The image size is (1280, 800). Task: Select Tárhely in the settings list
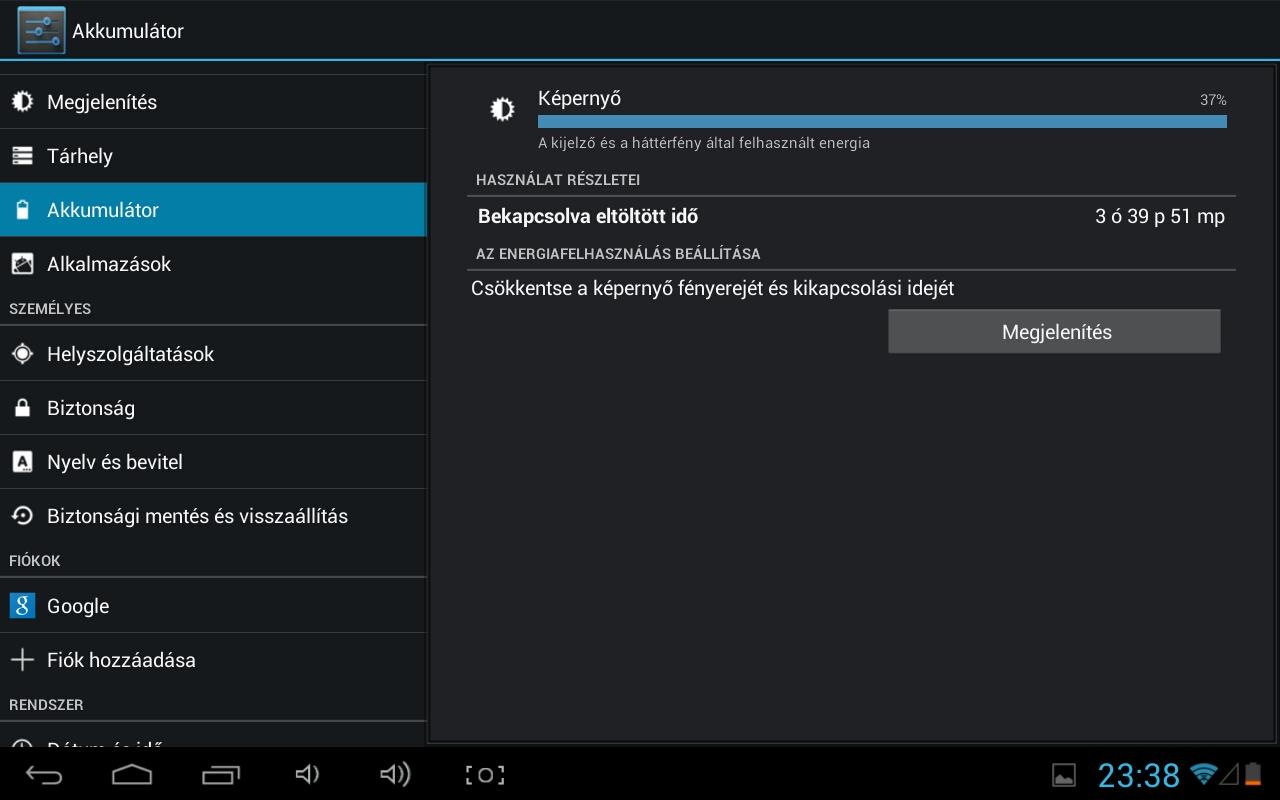80,156
